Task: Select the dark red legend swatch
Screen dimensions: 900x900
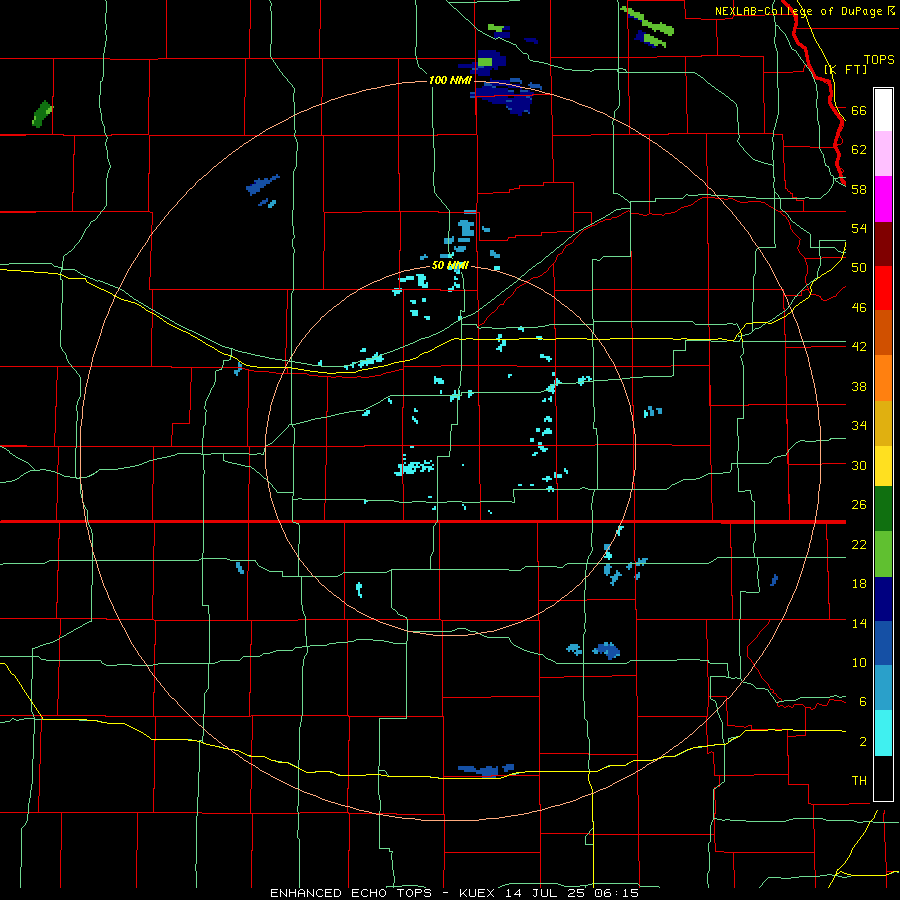Action: 883,244
